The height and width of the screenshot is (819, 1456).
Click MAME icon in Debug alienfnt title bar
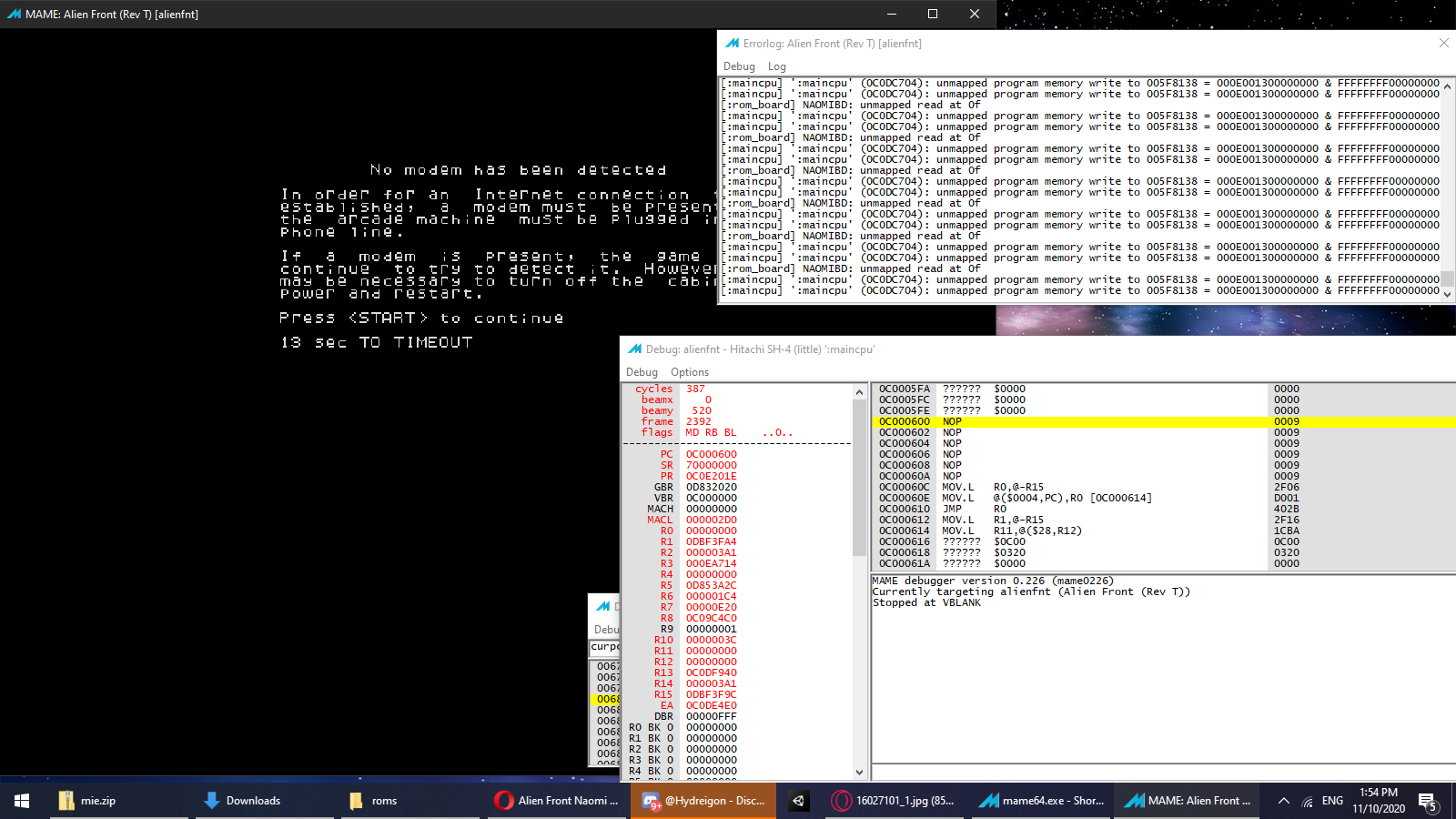(x=634, y=349)
